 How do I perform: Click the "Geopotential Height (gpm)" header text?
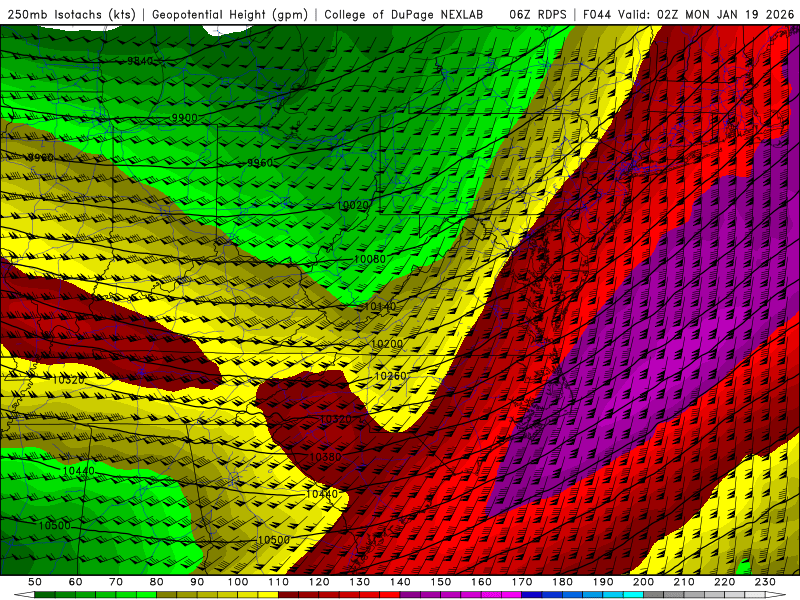(230, 15)
